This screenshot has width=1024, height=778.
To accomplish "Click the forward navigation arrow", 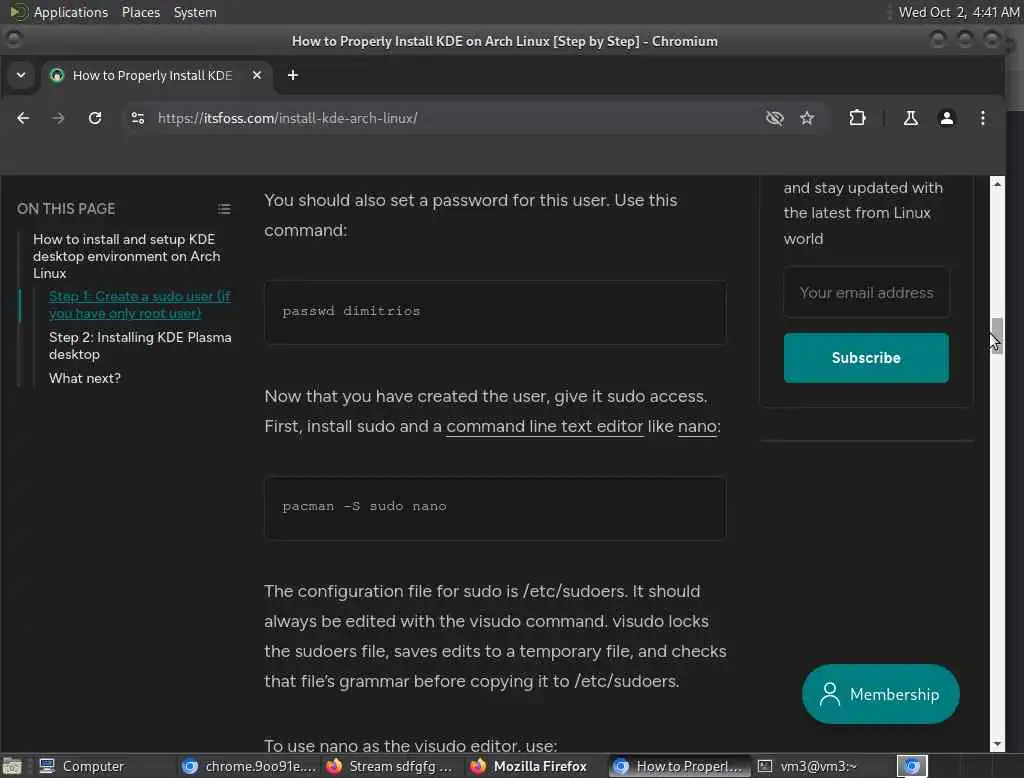I will (x=58, y=118).
